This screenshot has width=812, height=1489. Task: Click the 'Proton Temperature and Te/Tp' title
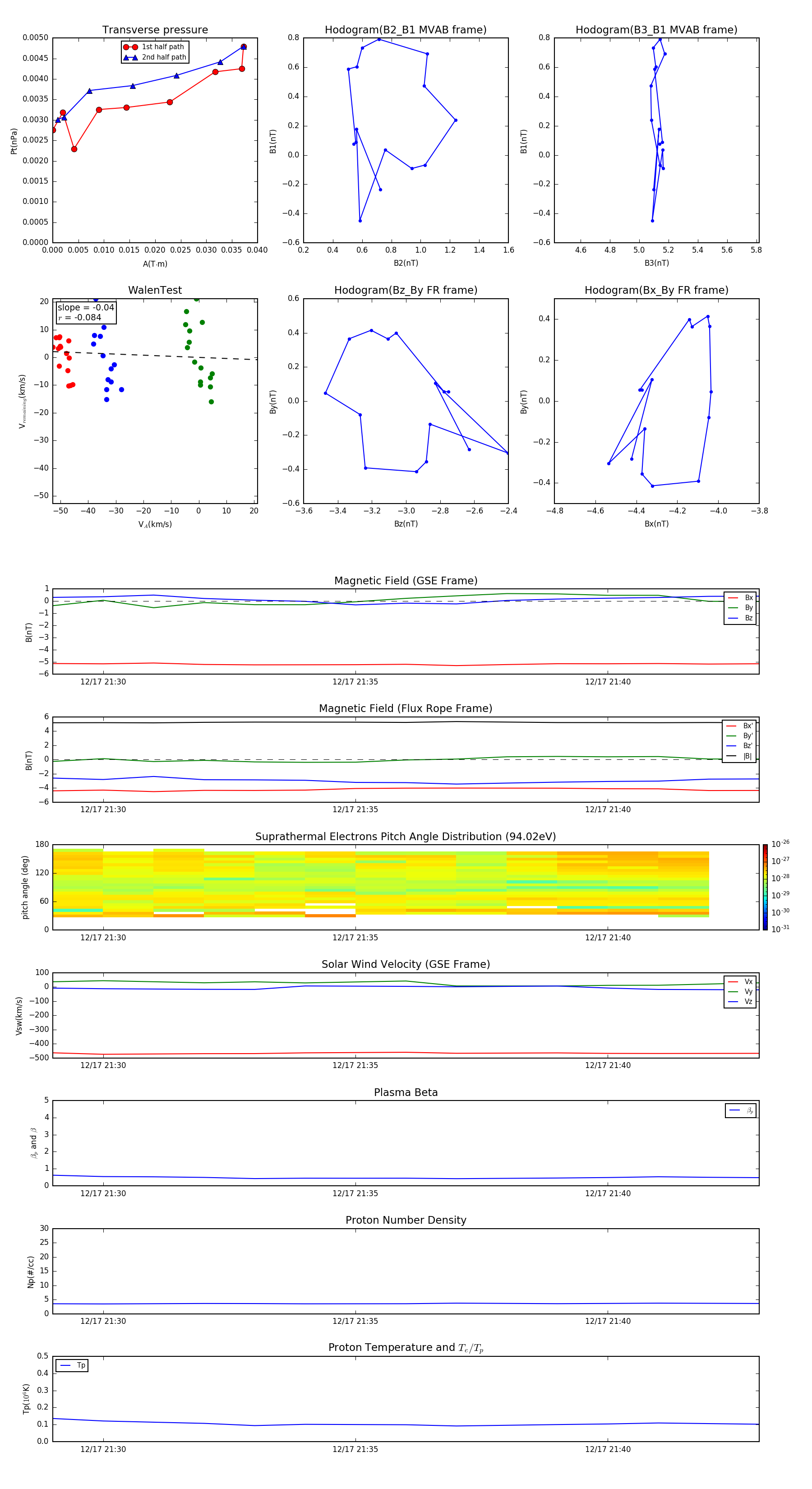coord(406,1348)
